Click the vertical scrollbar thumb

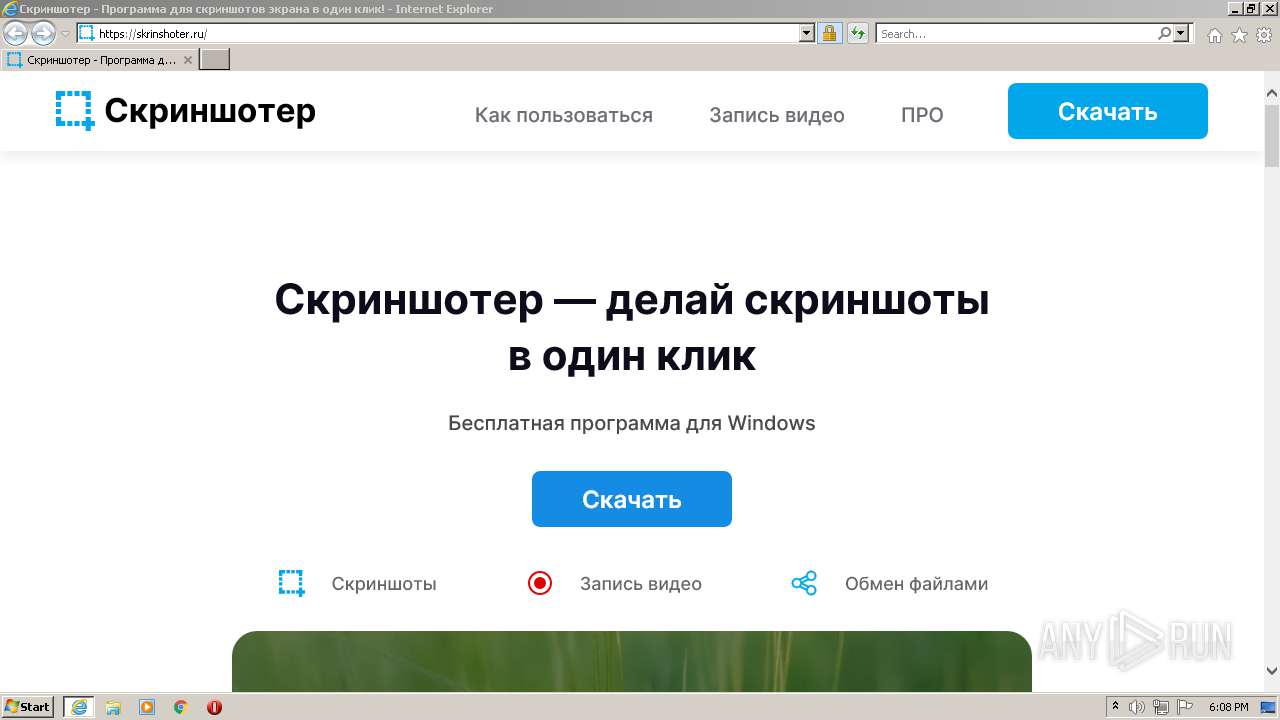[1272, 135]
